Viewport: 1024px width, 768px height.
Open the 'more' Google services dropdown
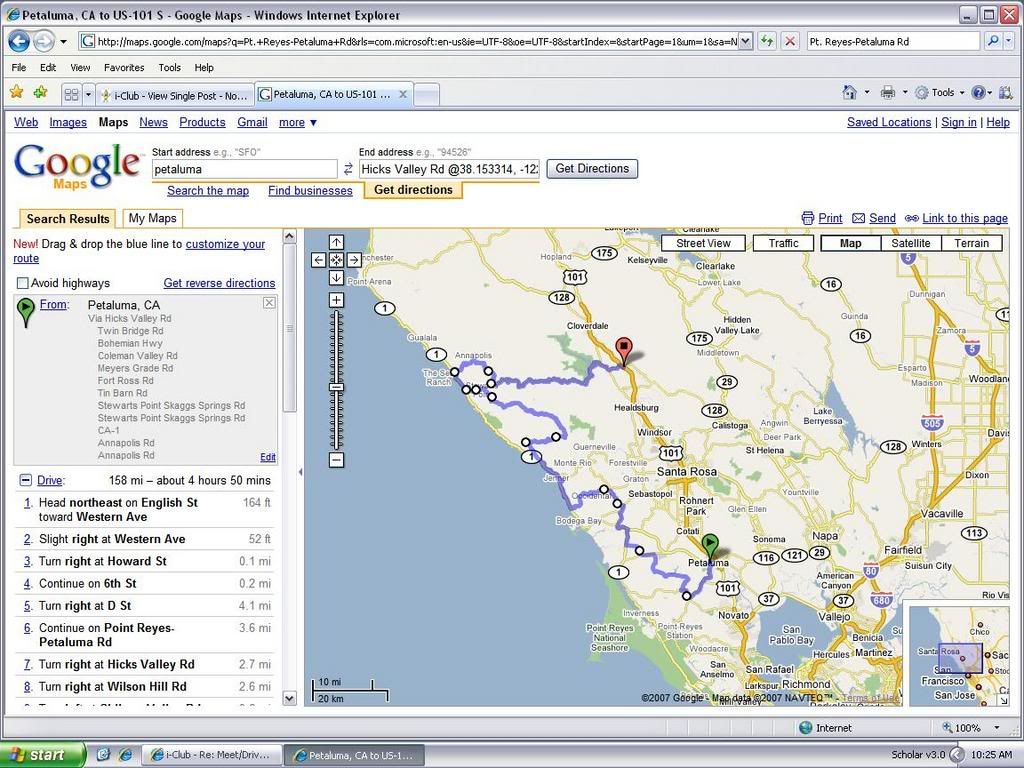[x=298, y=122]
